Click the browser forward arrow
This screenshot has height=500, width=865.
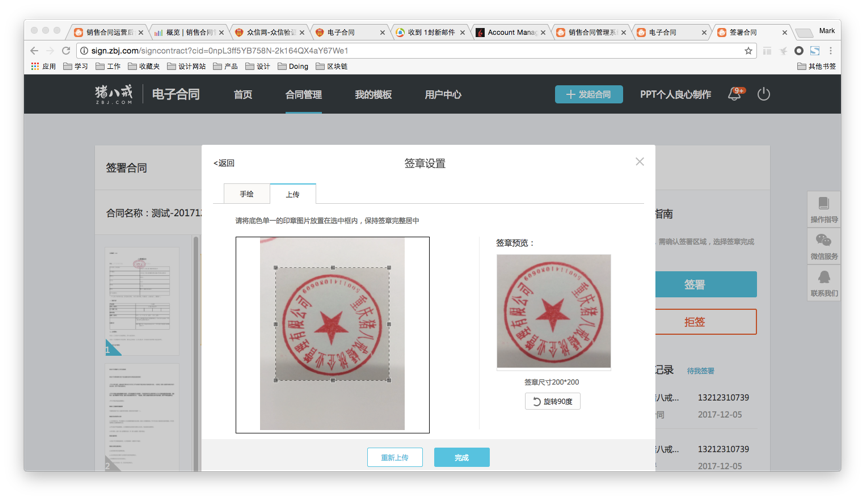[x=50, y=51]
